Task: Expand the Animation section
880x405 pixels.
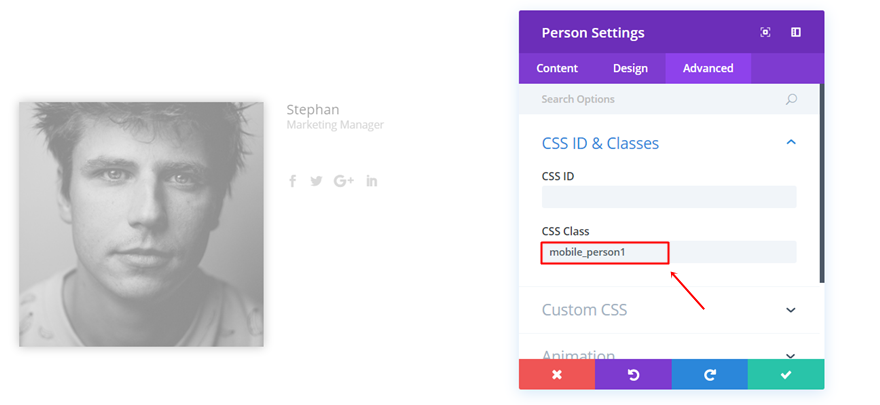Action: [791, 354]
